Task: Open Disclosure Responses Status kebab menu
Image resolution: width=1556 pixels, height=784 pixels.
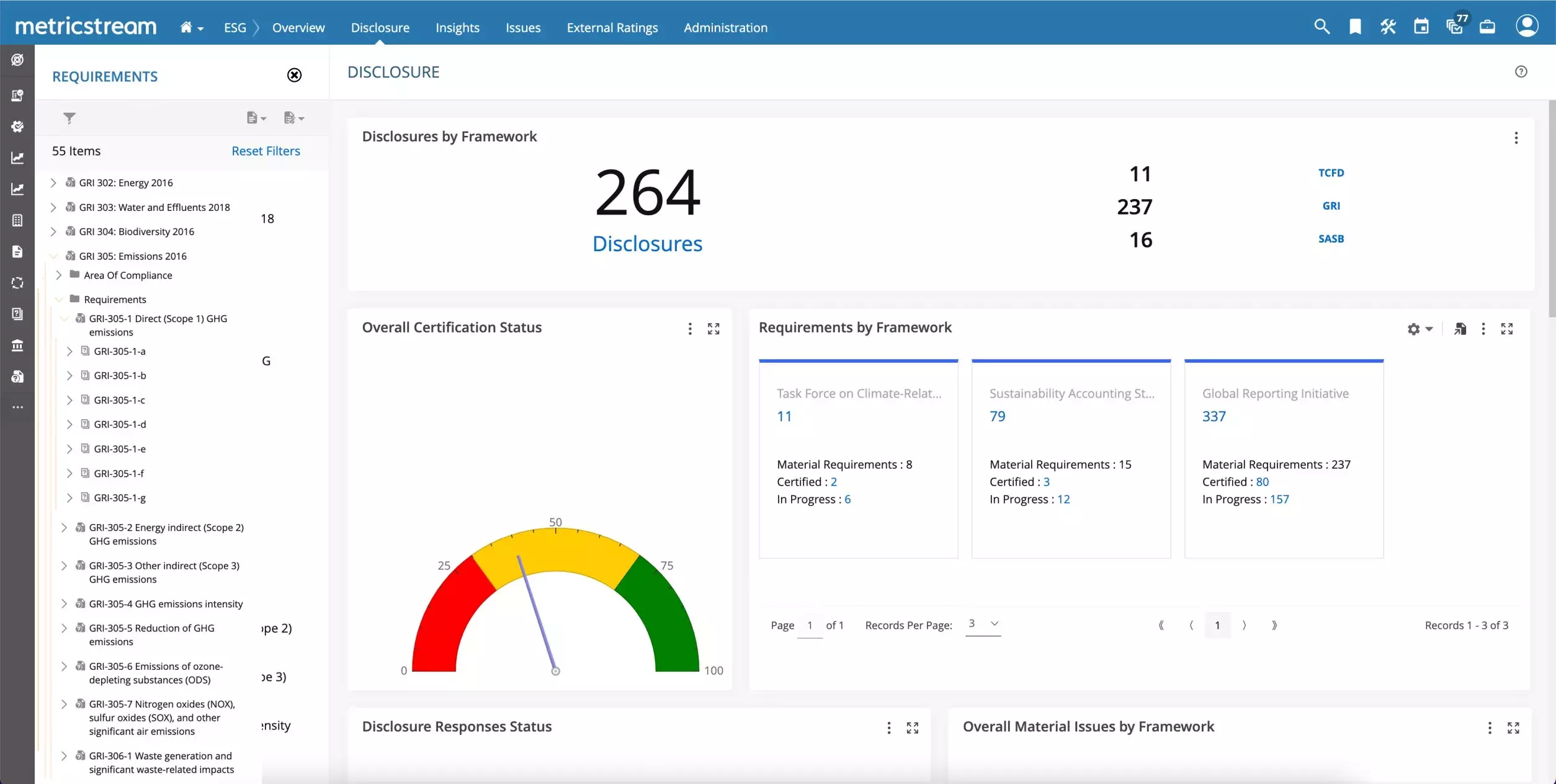Action: tap(889, 728)
